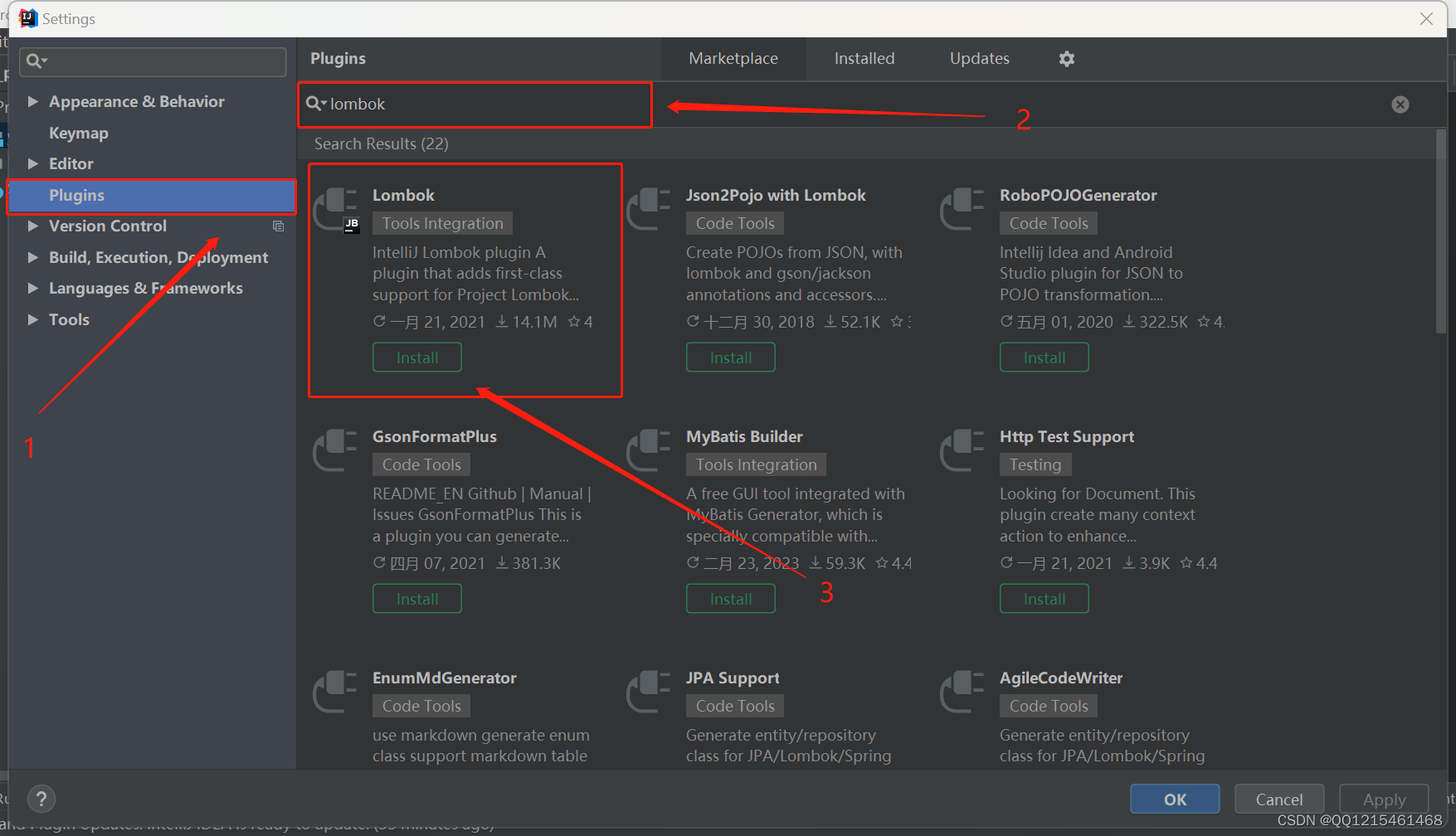Switch to the Marketplace tab
Image resolution: width=1456 pixels, height=836 pixels.
pyautogui.click(x=733, y=59)
